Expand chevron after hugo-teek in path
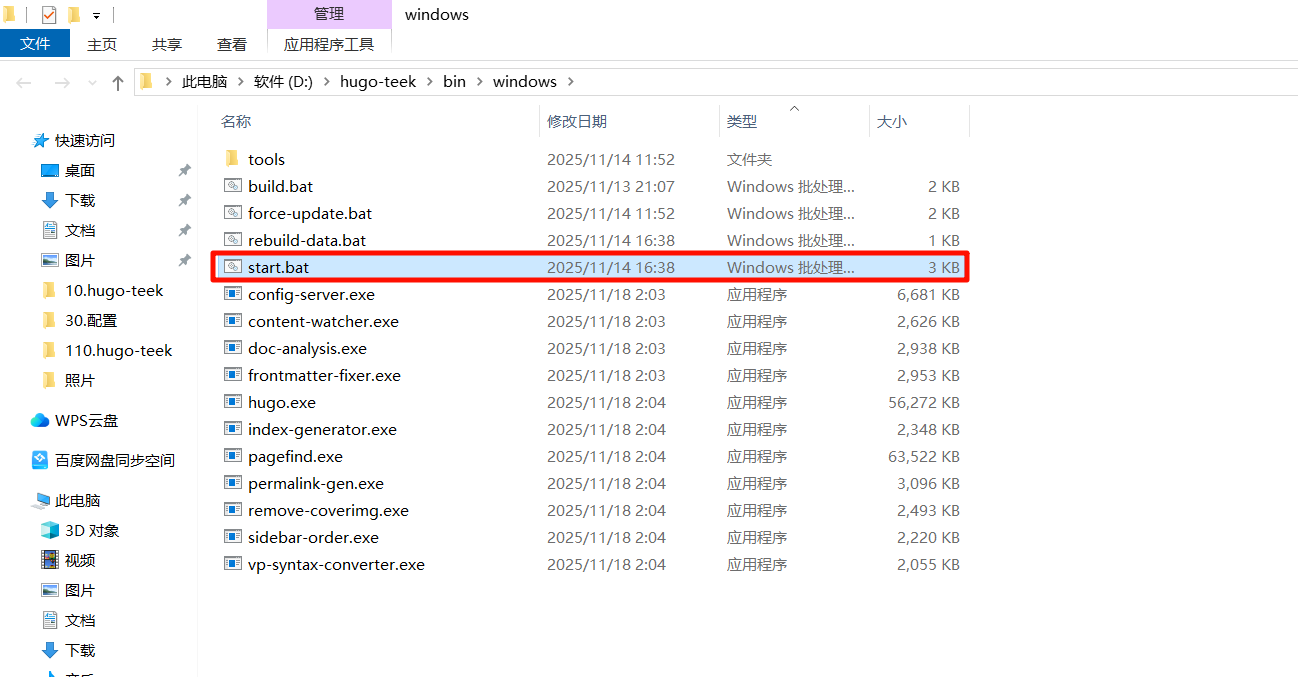 [x=430, y=82]
